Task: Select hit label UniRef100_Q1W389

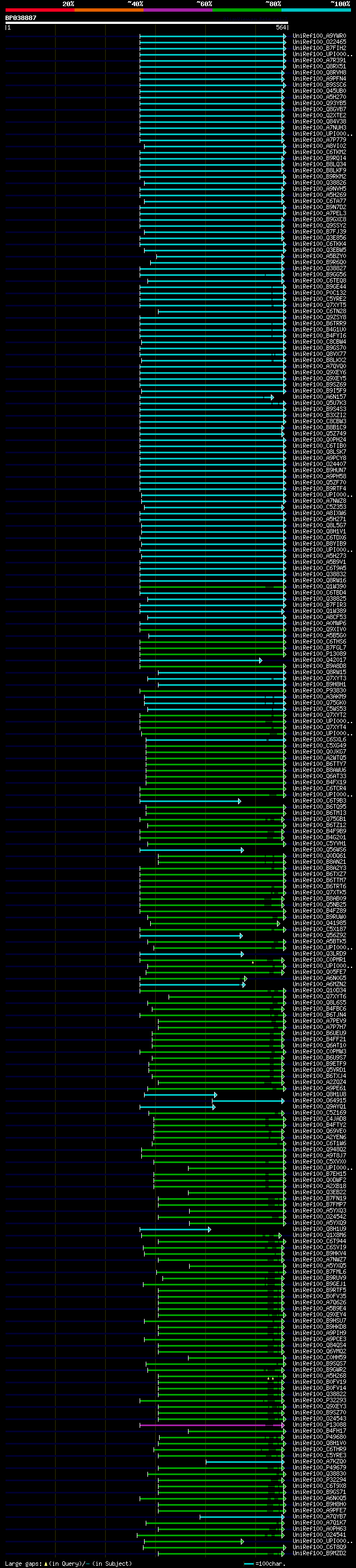Action: (319, 611)
